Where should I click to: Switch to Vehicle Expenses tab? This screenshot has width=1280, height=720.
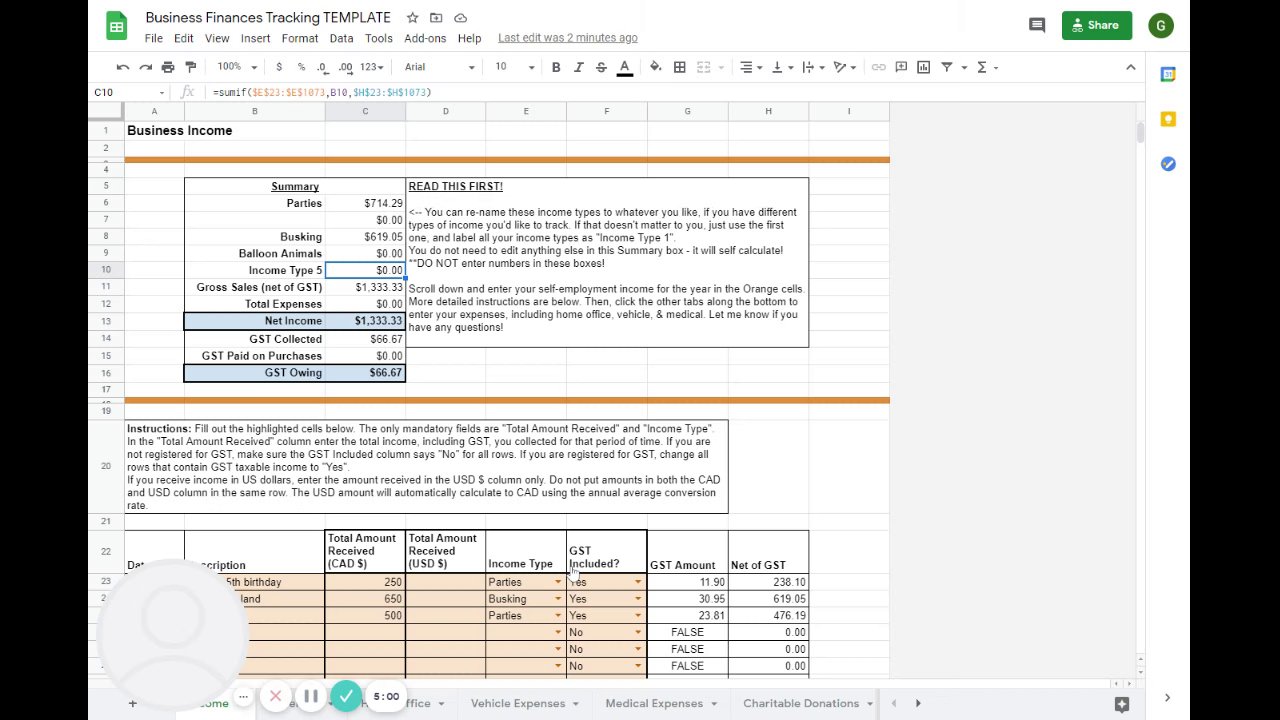coord(518,703)
